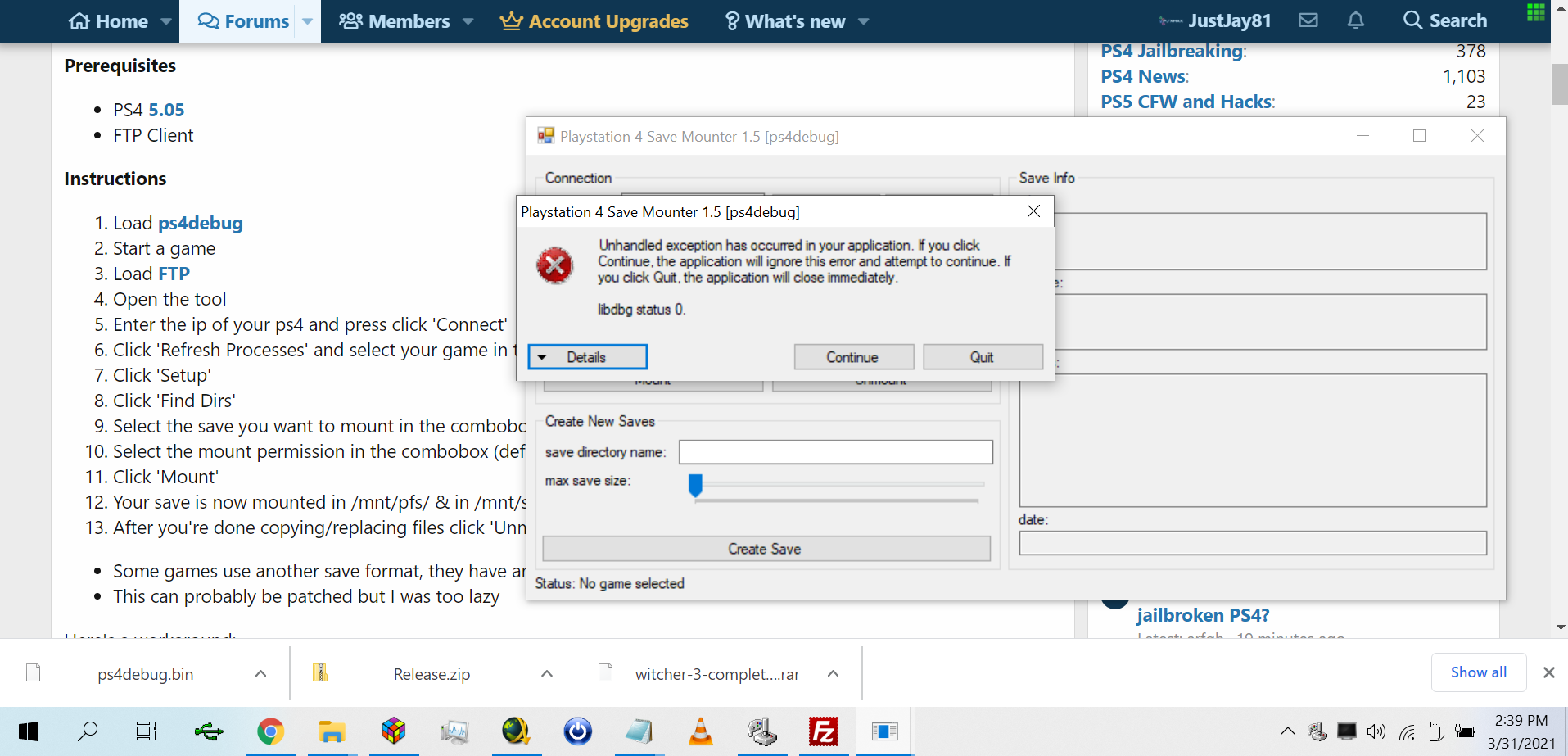1568x756 pixels.
Task: Open the green apps grid icon
Action: click(x=1536, y=11)
